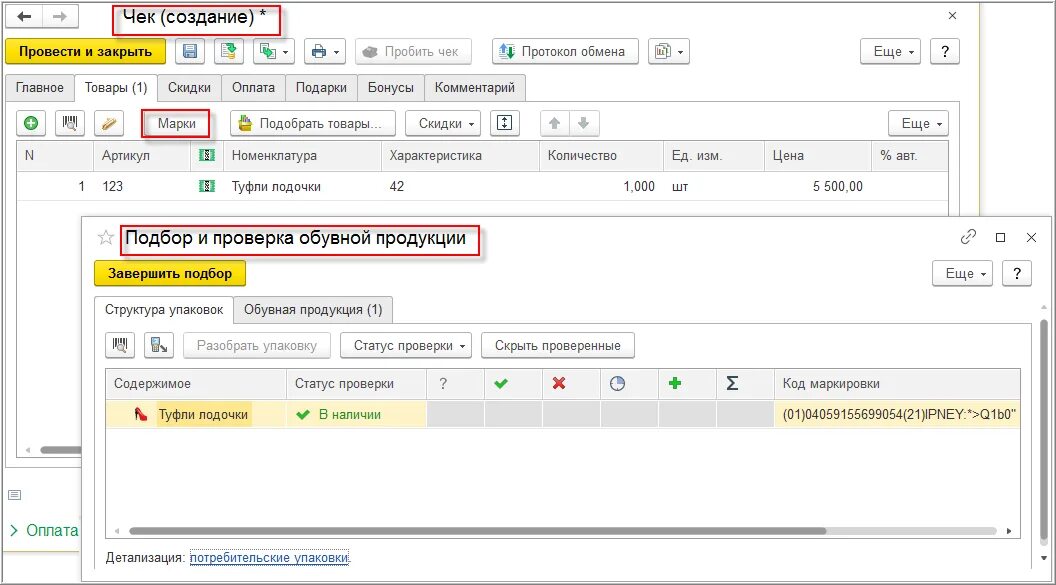Screen dimensions: 1056x585
Task: Open the reports dropdown icon near Протокол обмена
Action: tap(669, 51)
